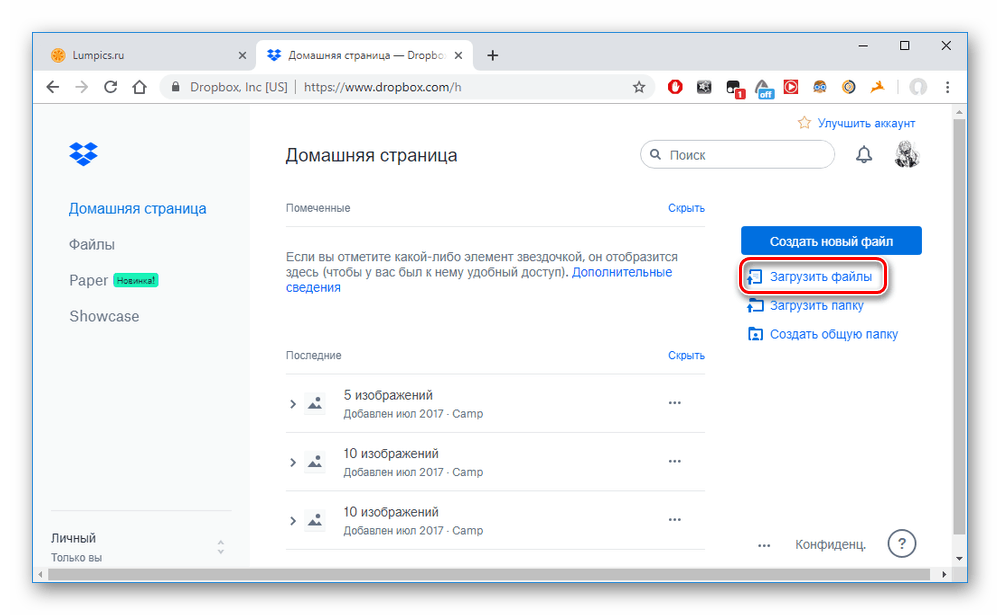Click the horizontal scrollbar at the bottom

pyautogui.click(x=489, y=574)
